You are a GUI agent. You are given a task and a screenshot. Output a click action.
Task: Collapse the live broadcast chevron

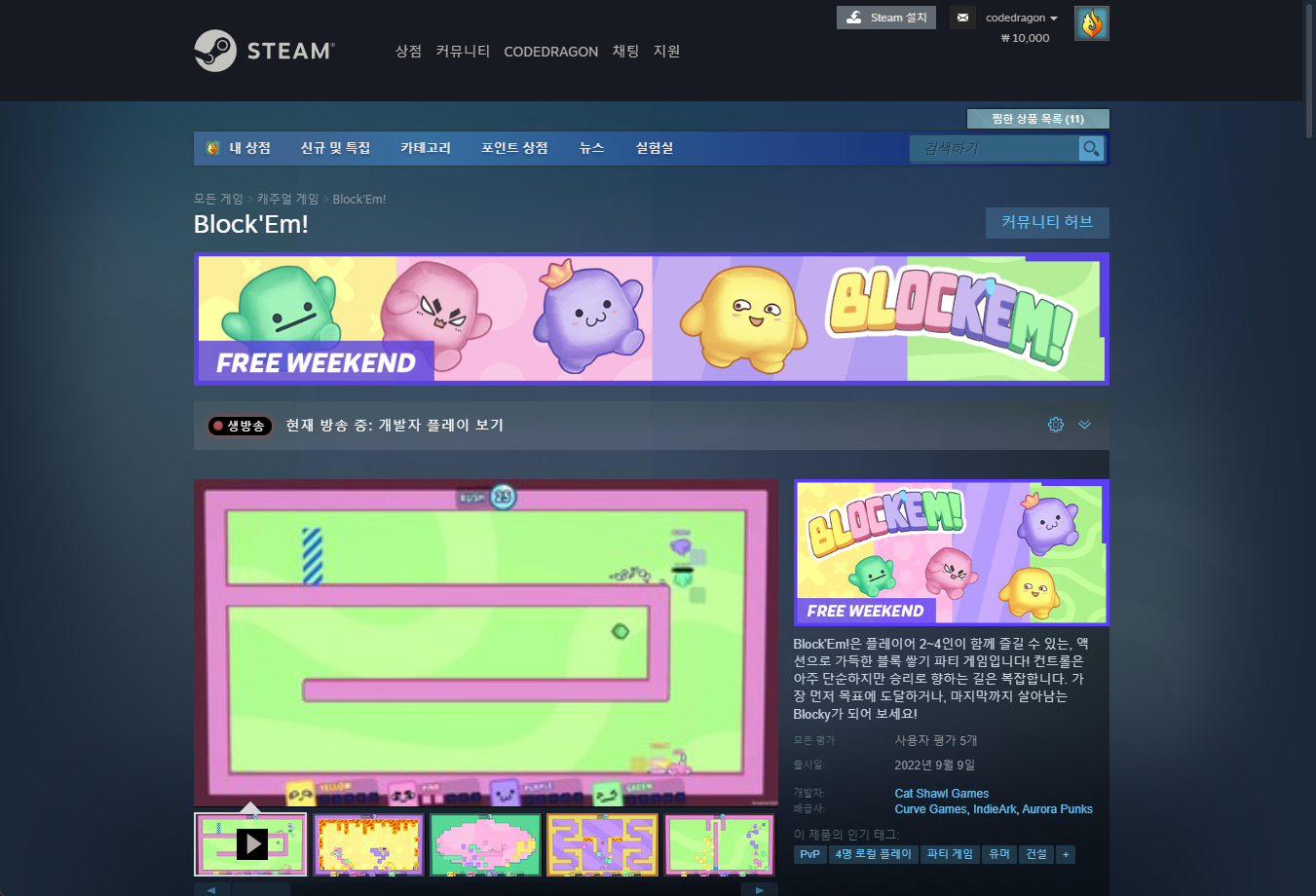pyautogui.click(x=1084, y=425)
